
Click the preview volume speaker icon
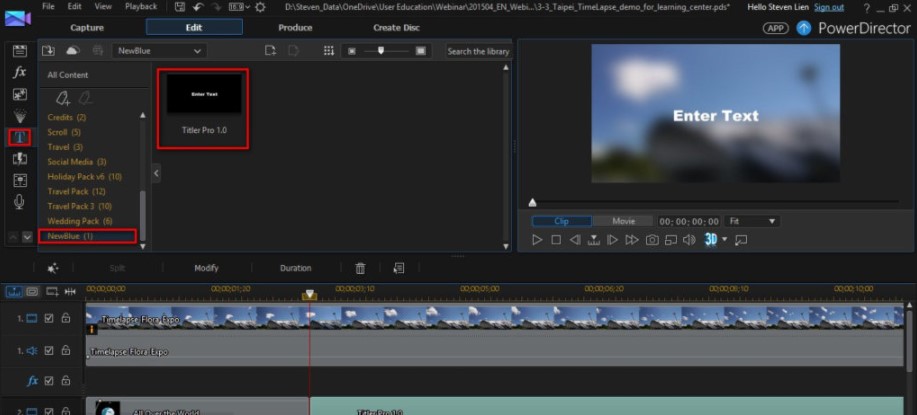point(690,240)
